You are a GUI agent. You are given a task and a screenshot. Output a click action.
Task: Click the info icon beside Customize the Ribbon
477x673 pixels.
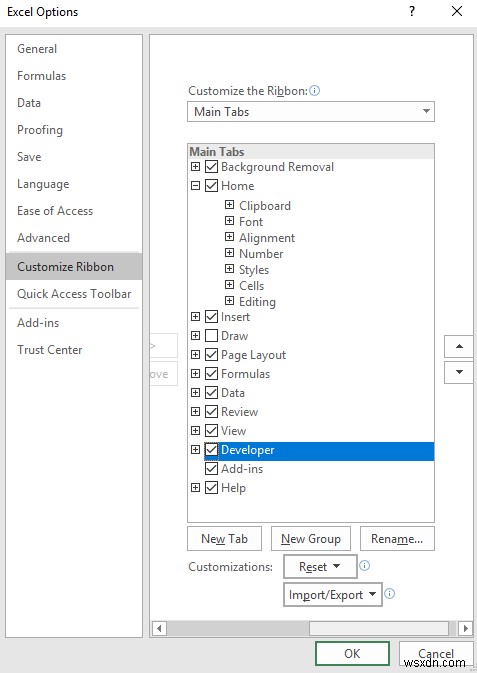314,91
